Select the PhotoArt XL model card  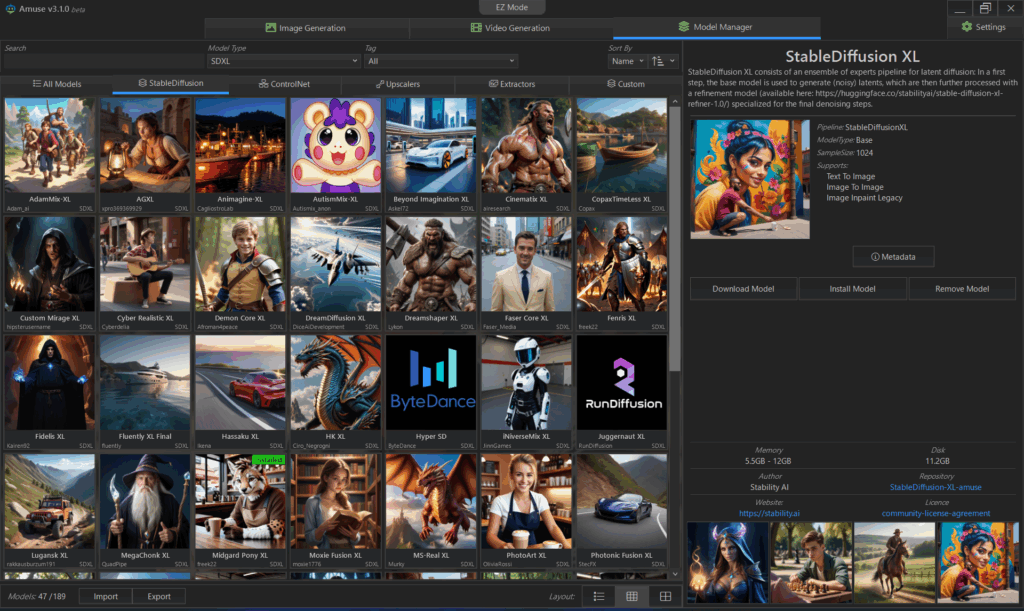coord(526,511)
